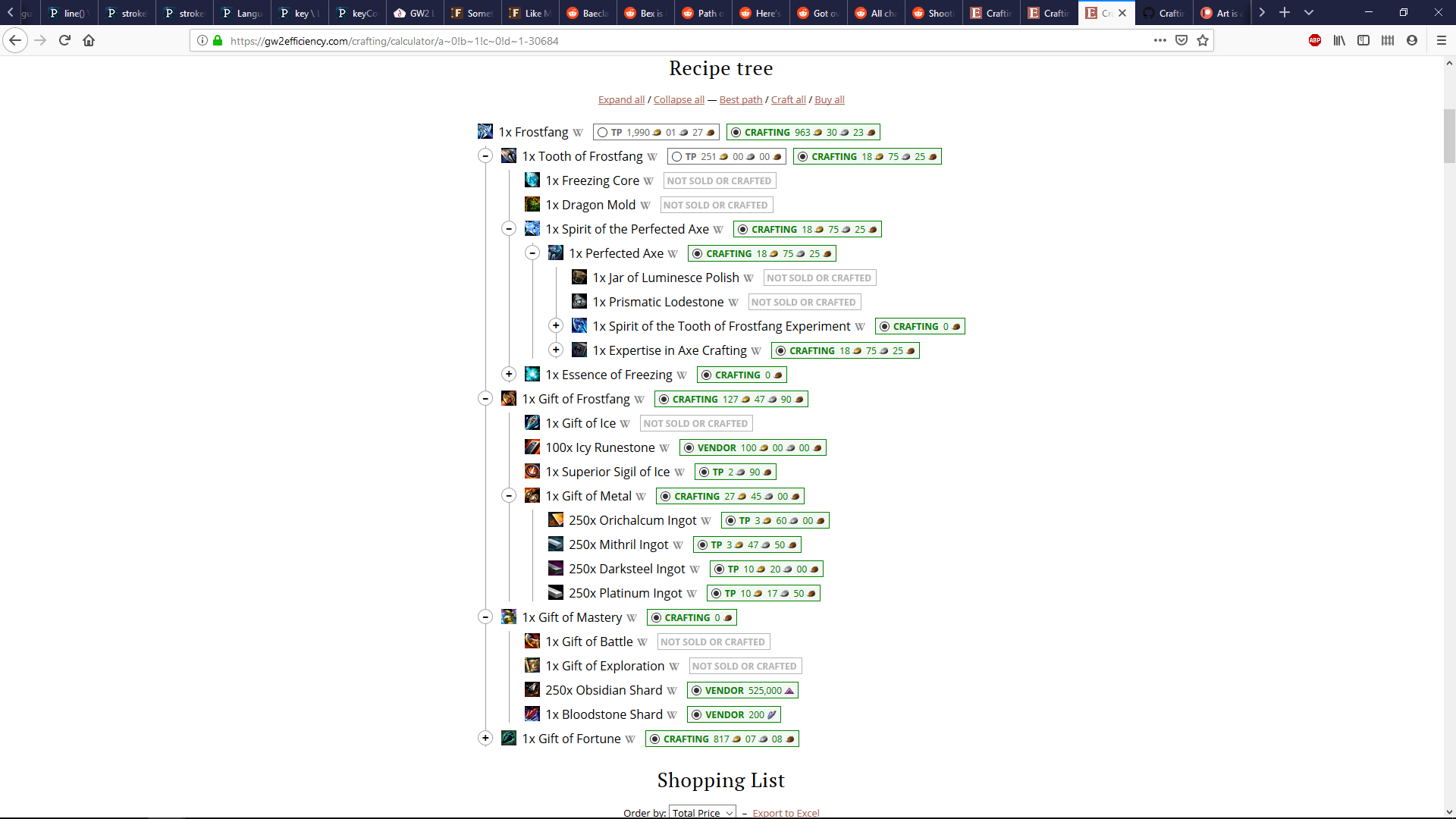The image size is (1456, 819).
Task: Select TP price option for Frostfang
Action: [604, 131]
